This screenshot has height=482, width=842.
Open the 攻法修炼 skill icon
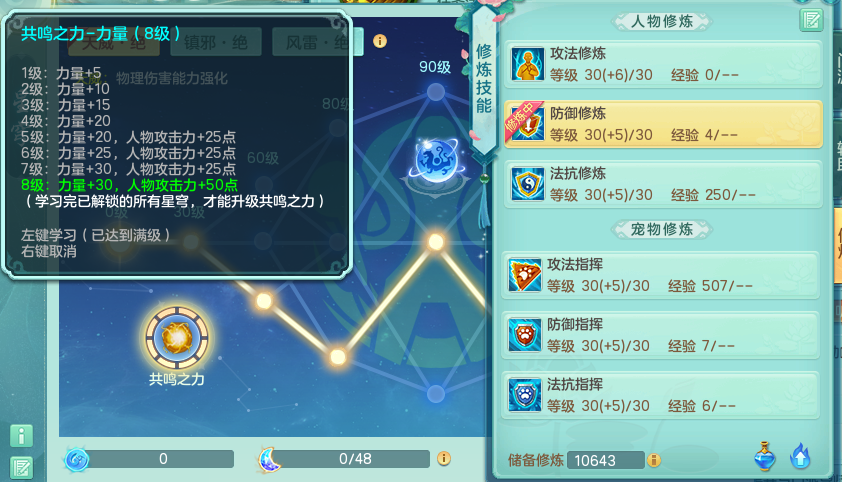[528, 64]
